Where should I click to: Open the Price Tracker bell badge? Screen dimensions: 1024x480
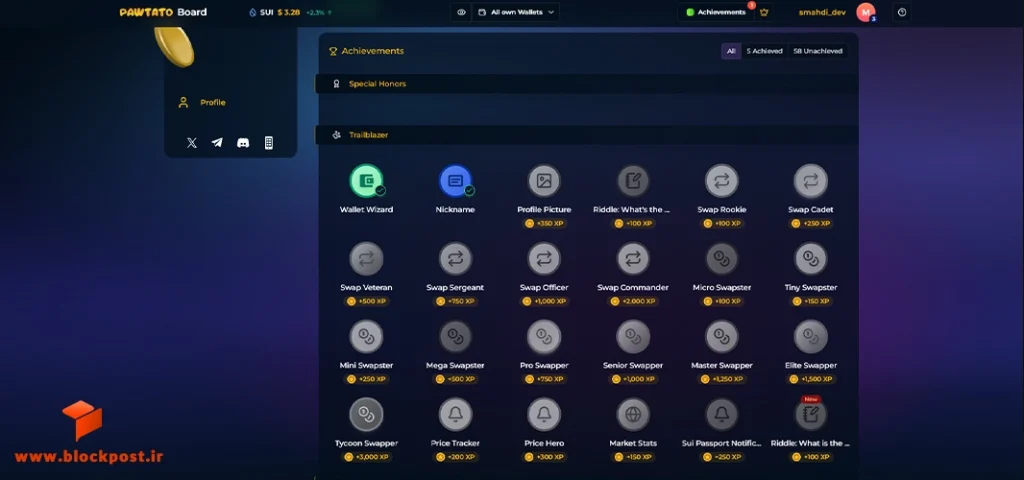coord(455,414)
